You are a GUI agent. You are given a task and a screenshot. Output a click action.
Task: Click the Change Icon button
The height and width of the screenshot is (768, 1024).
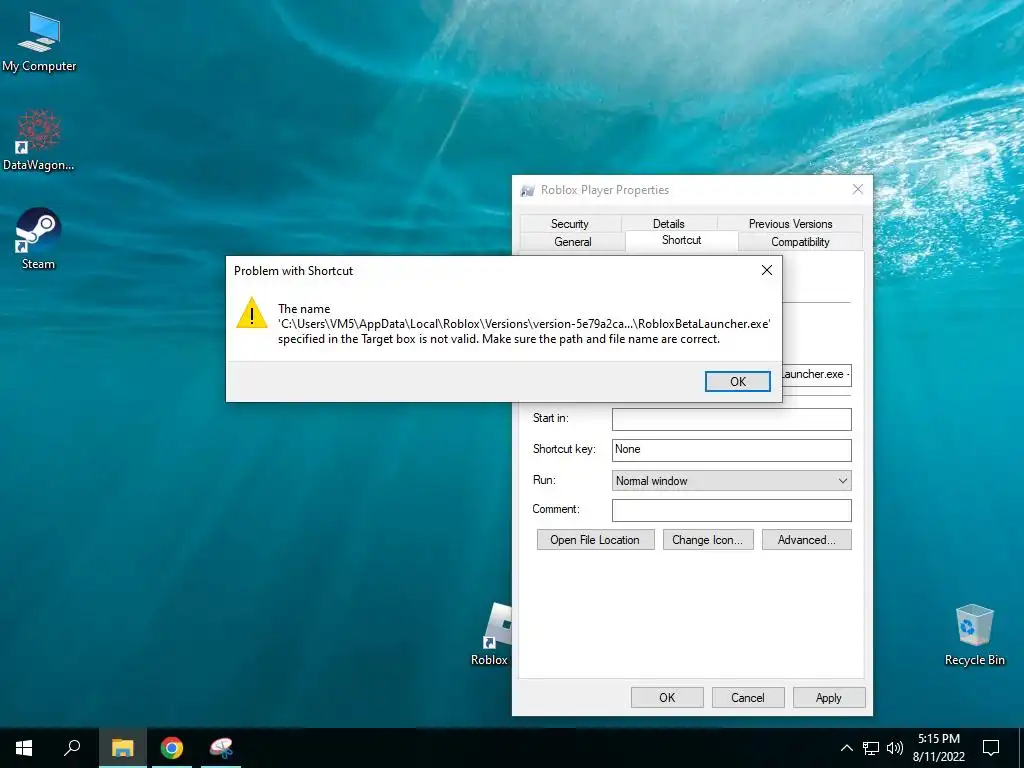[x=708, y=539]
